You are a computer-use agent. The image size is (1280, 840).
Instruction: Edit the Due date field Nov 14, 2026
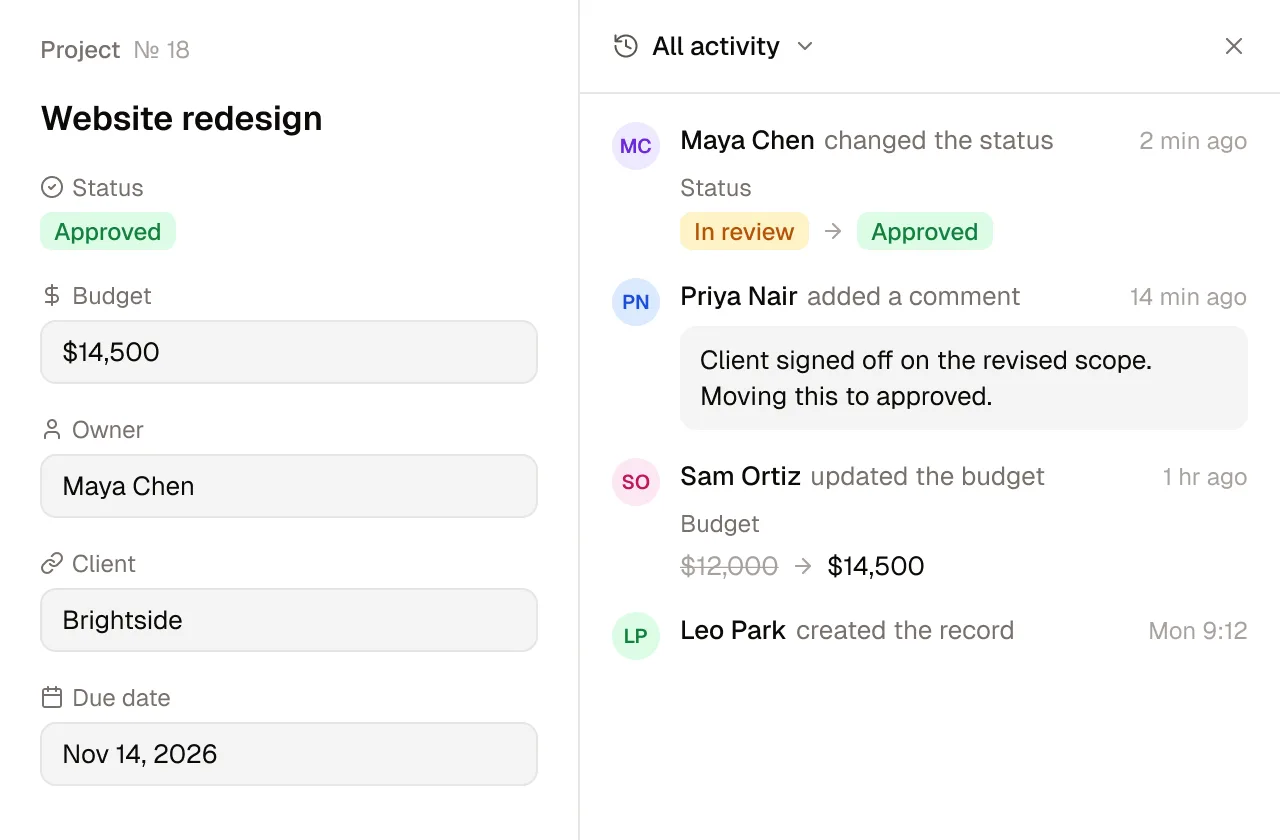(289, 754)
